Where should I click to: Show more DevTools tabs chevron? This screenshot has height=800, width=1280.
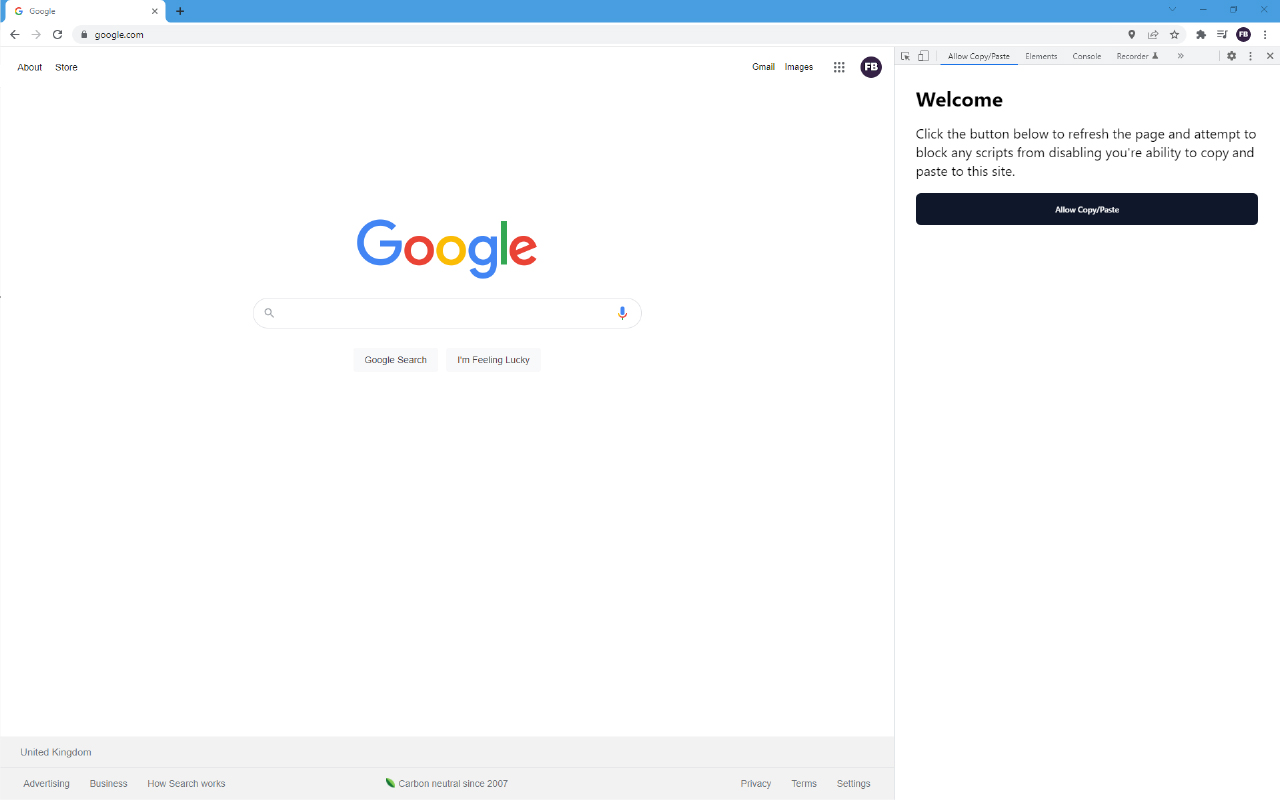(1180, 56)
